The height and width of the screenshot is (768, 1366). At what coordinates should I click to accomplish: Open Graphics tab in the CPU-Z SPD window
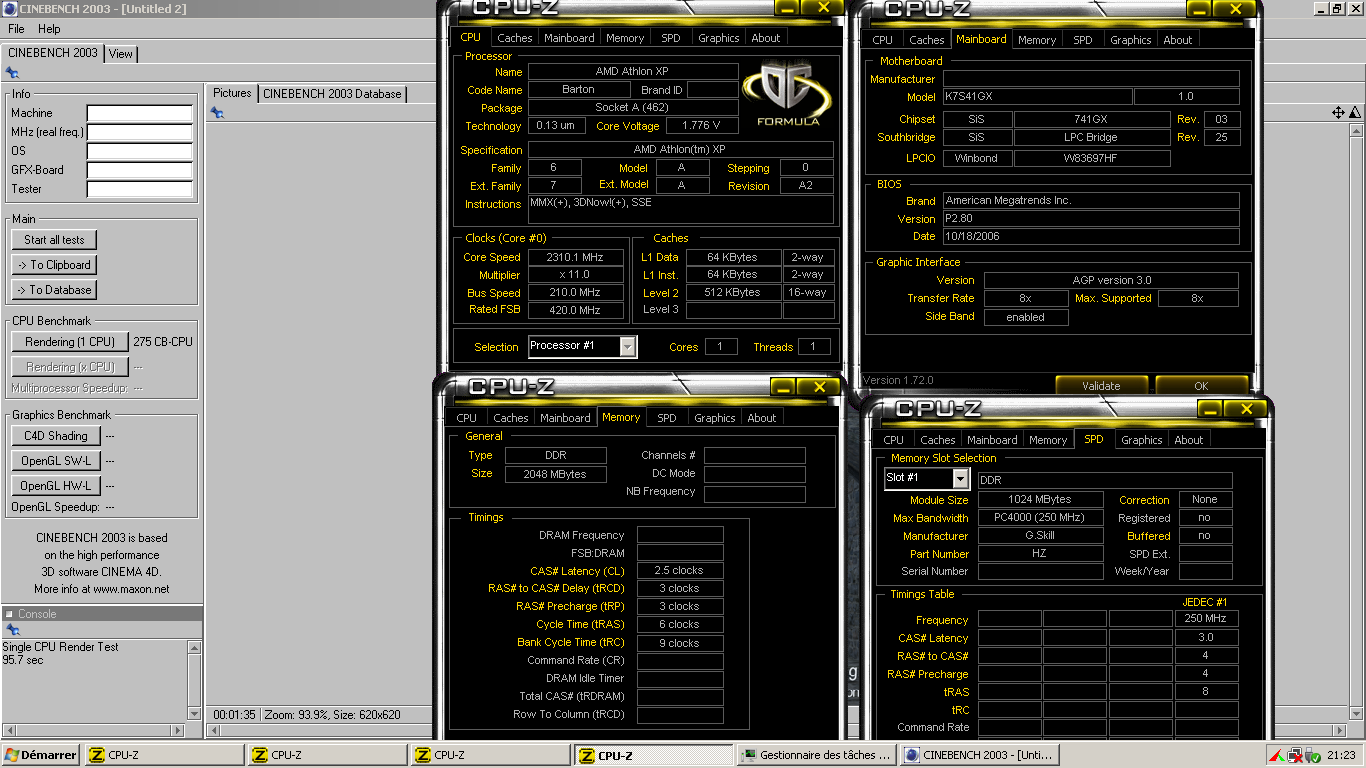pyautogui.click(x=1142, y=440)
